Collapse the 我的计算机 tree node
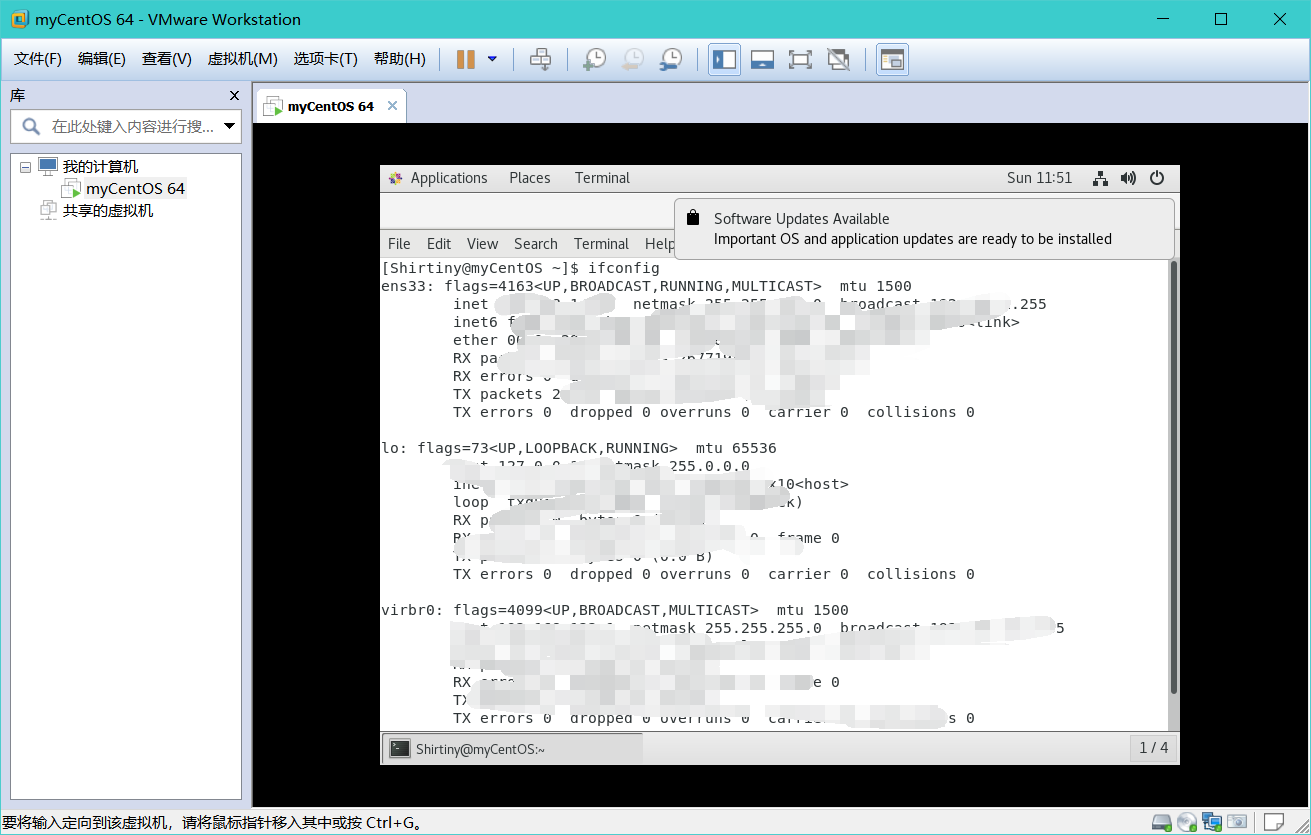Viewport: 1311px width, 835px height. tap(25, 167)
